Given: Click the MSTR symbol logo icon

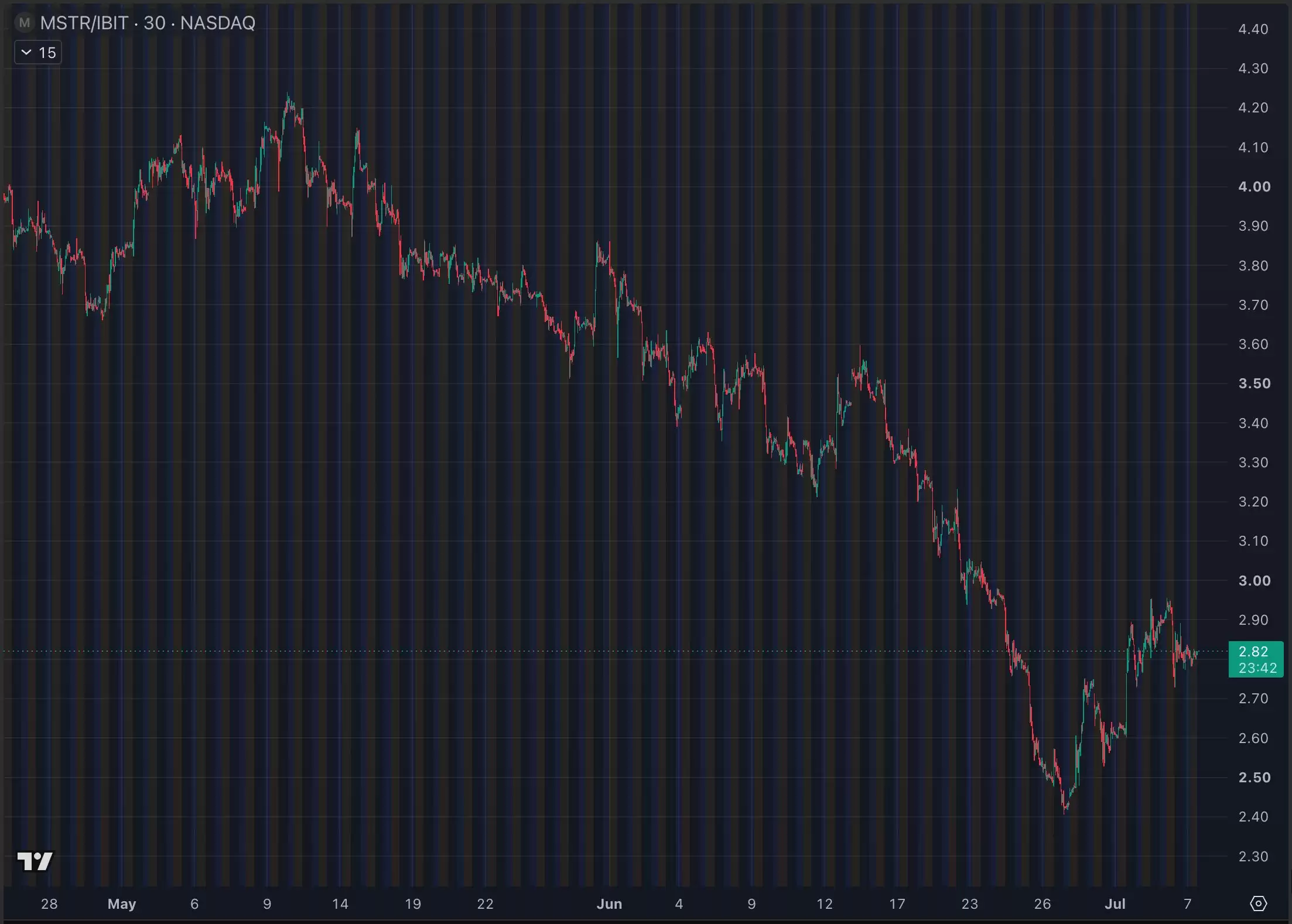Looking at the screenshot, I should [x=24, y=23].
